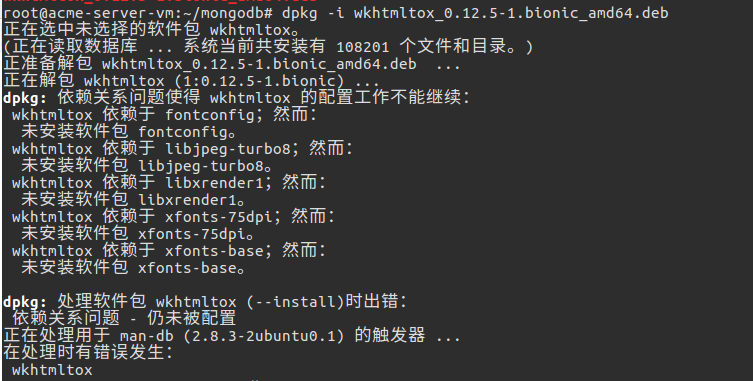The image size is (753, 381).
Task: Click the (--install) text in the error line
Action: 295,303
